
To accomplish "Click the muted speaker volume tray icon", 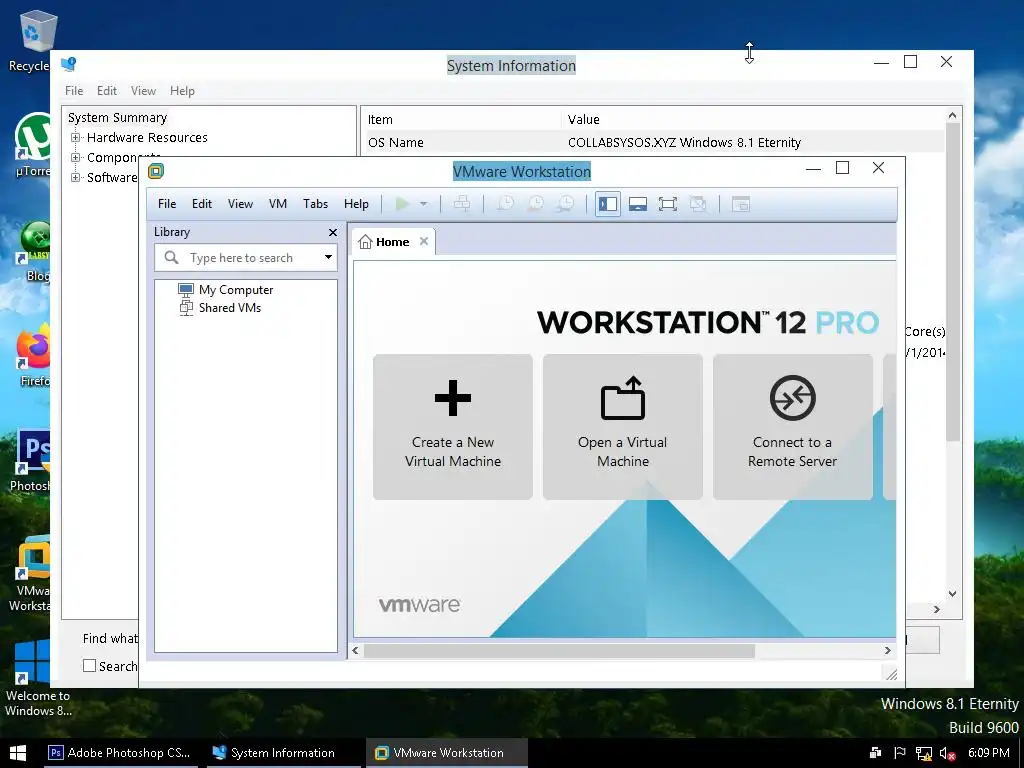I will pos(947,754).
